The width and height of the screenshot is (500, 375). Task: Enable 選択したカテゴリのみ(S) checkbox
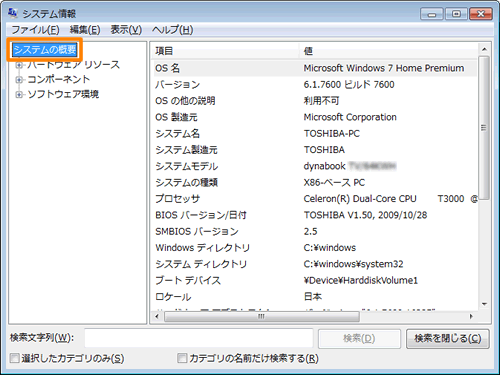click(x=14, y=359)
